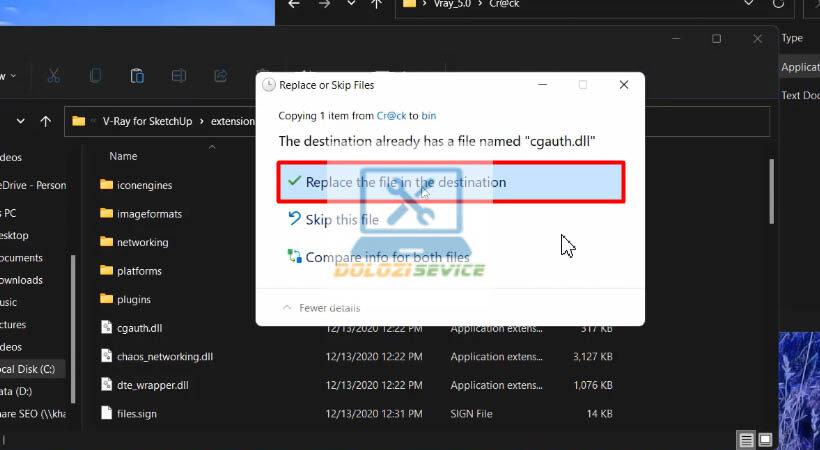The image size is (820, 450).
Task: Click the bin destination link in dialog
Action: pos(428,116)
